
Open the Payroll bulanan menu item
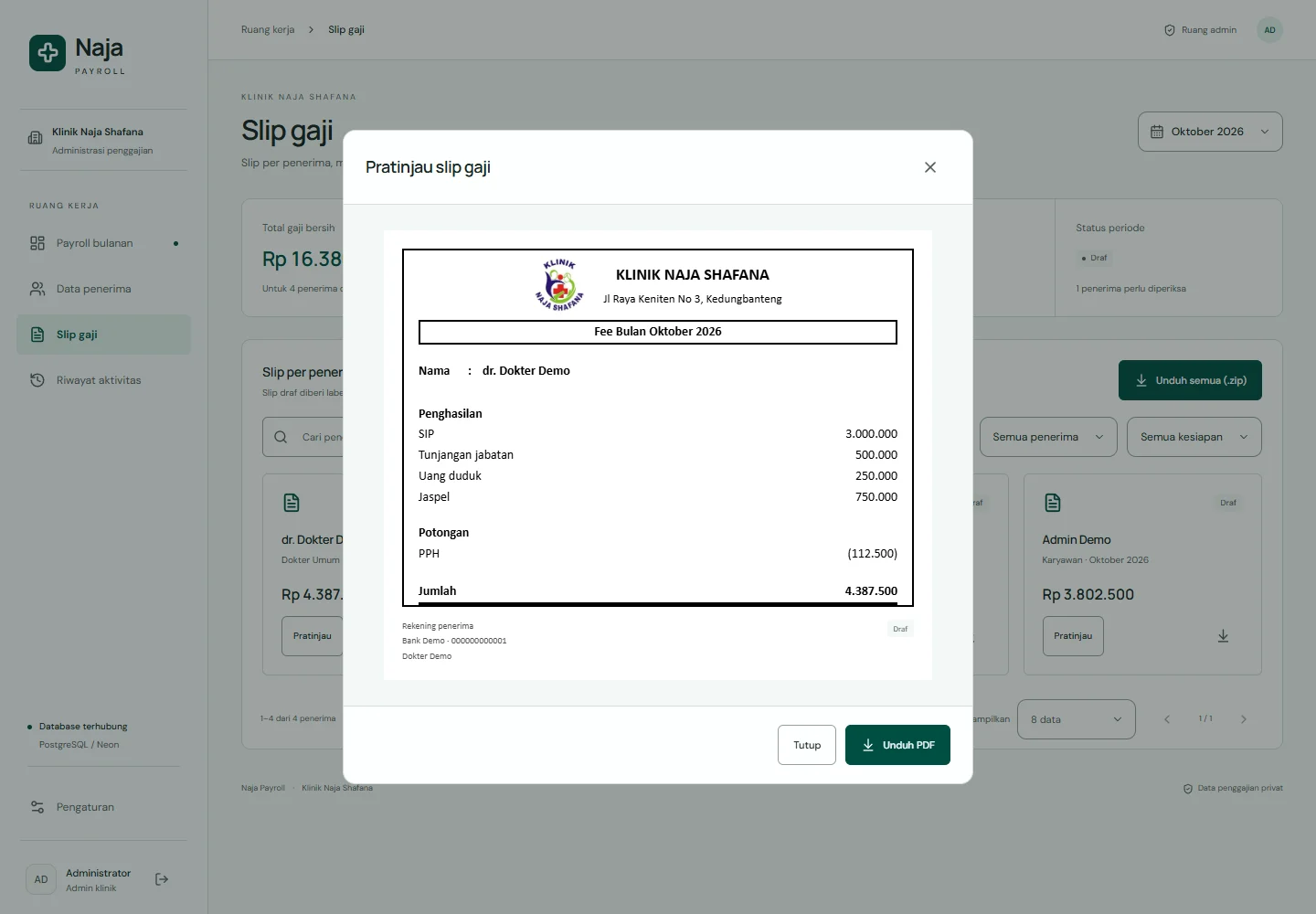coord(103,243)
